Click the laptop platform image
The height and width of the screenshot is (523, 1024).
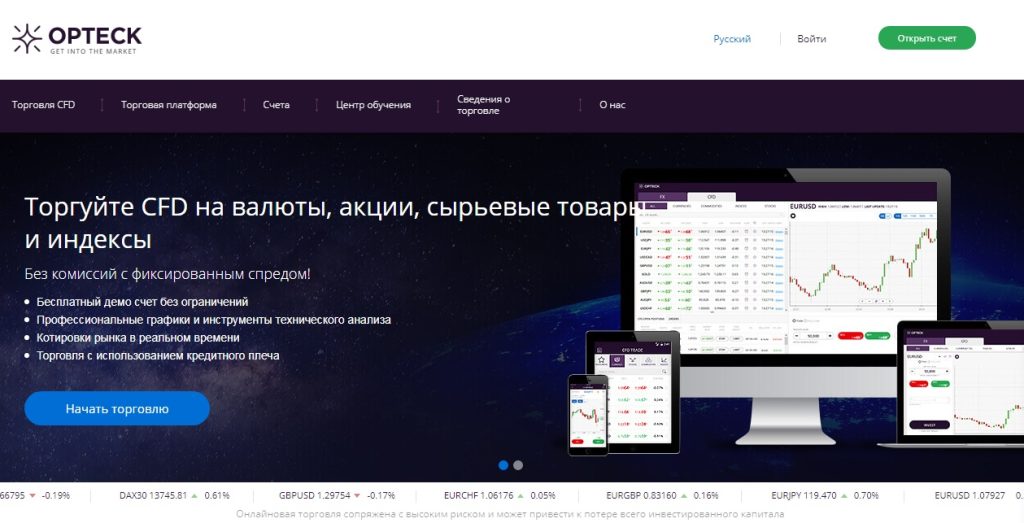point(958,385)
